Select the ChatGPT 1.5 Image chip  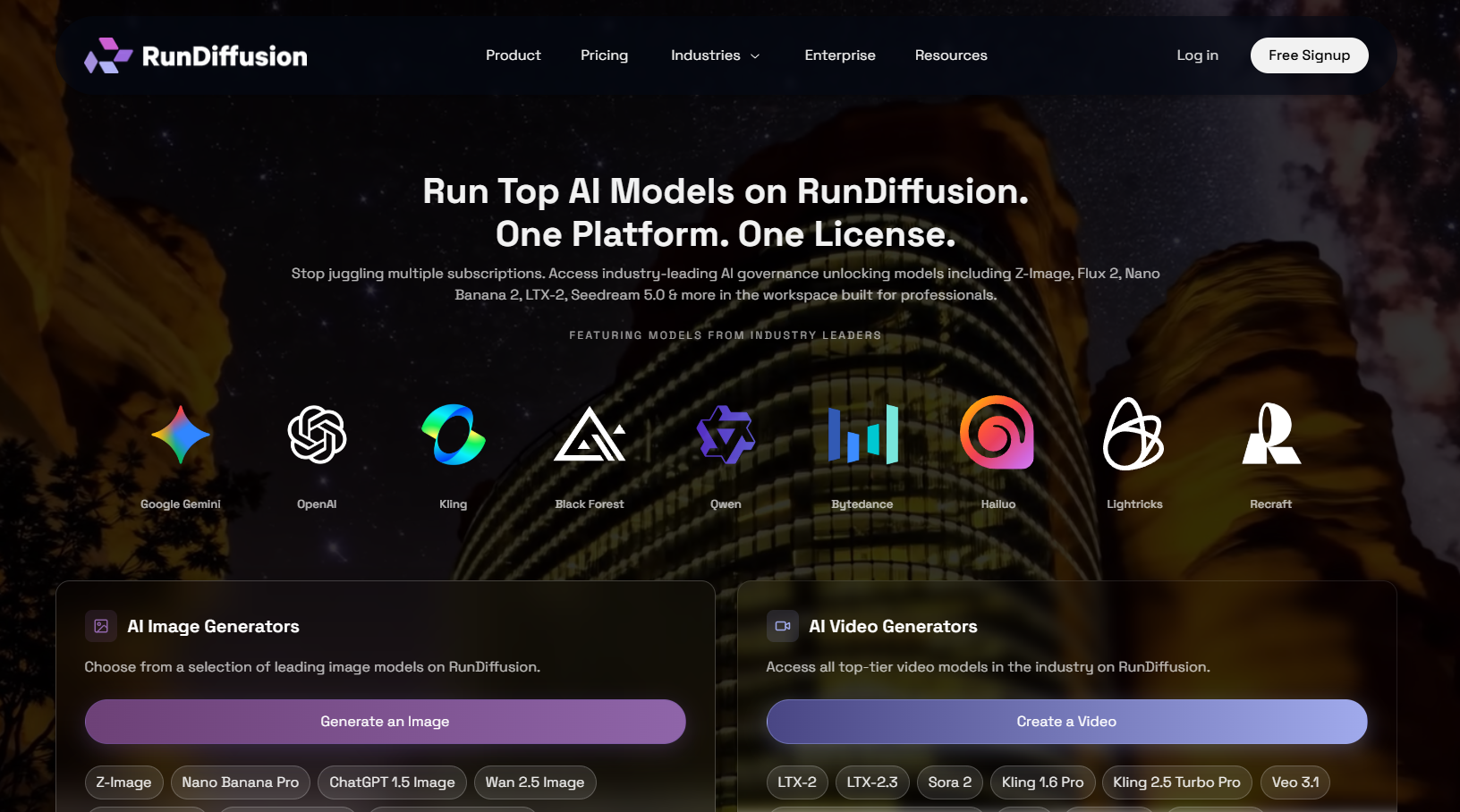pyautogui.click(x=392, y=782)
